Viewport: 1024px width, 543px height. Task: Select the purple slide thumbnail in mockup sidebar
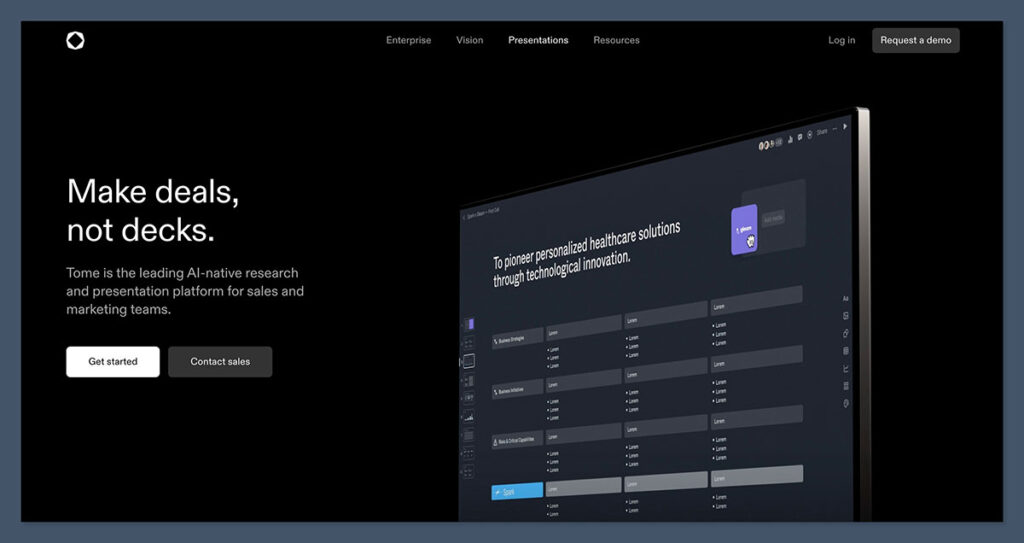(470, 324)
